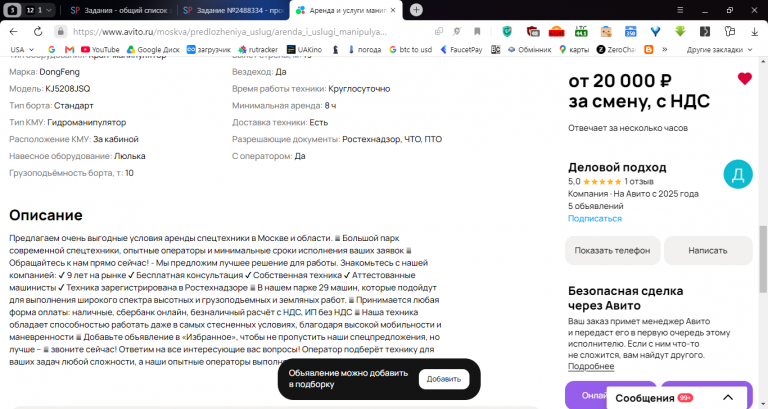Open the green download arrow extension
The image size is (768, 409).
680,31
